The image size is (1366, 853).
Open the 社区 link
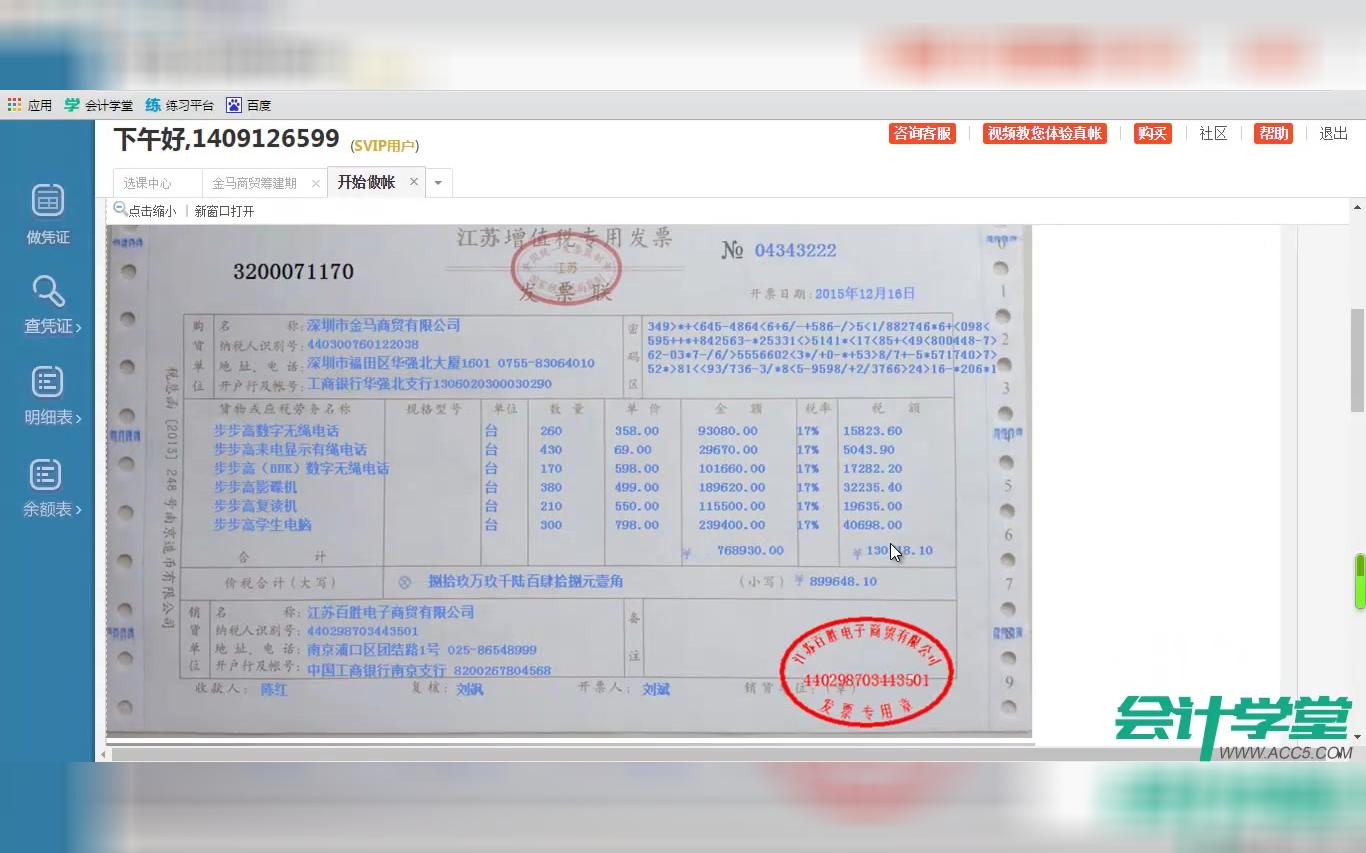click(1213, 133)
